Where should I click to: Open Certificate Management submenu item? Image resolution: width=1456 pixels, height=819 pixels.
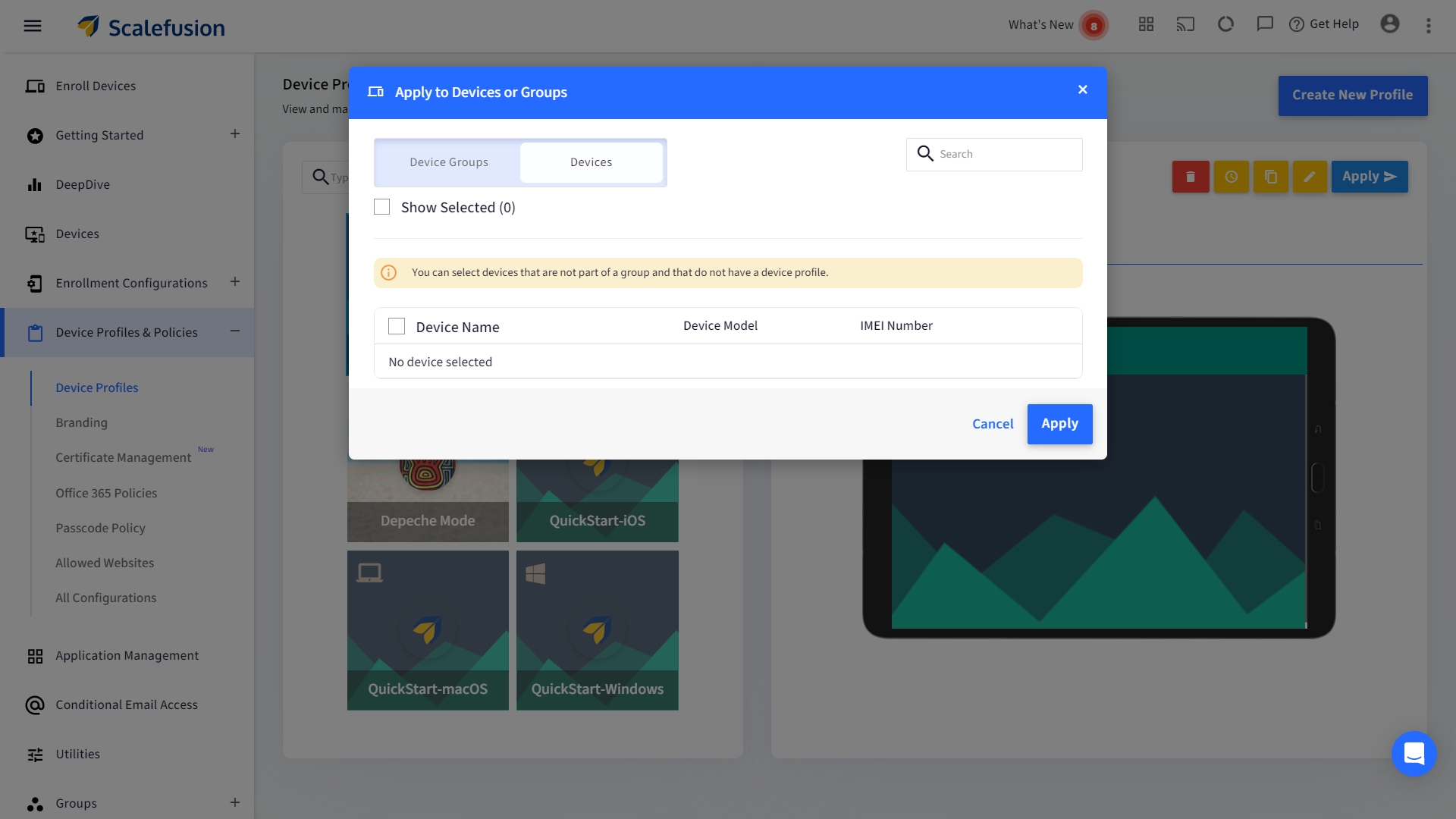(123, 458)
